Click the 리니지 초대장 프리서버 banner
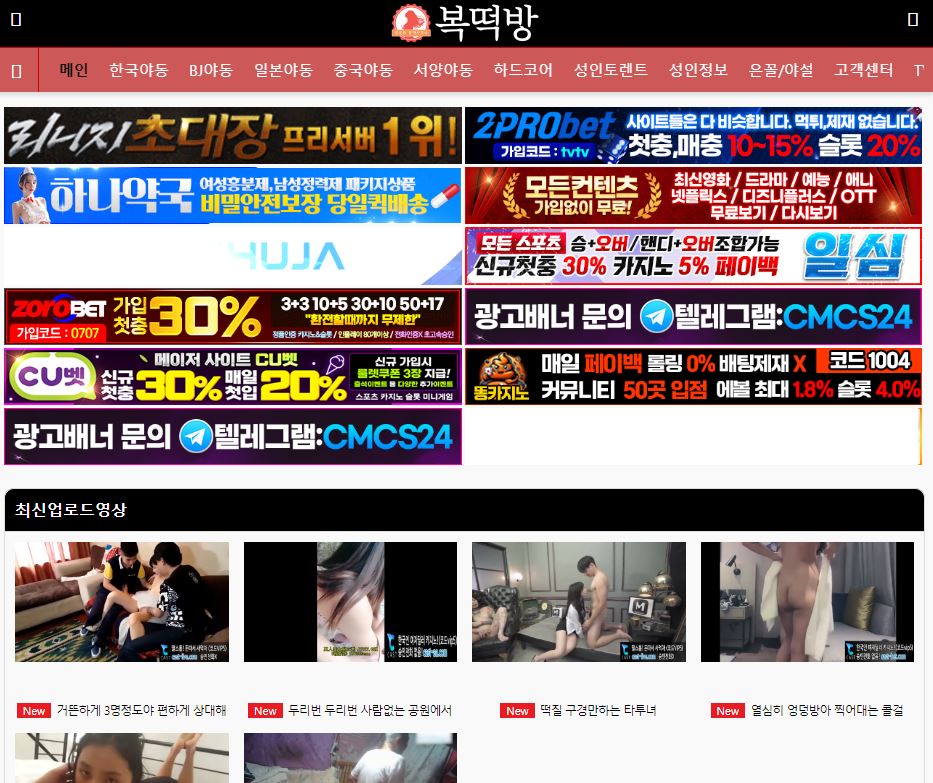 (x=233, y=136)
